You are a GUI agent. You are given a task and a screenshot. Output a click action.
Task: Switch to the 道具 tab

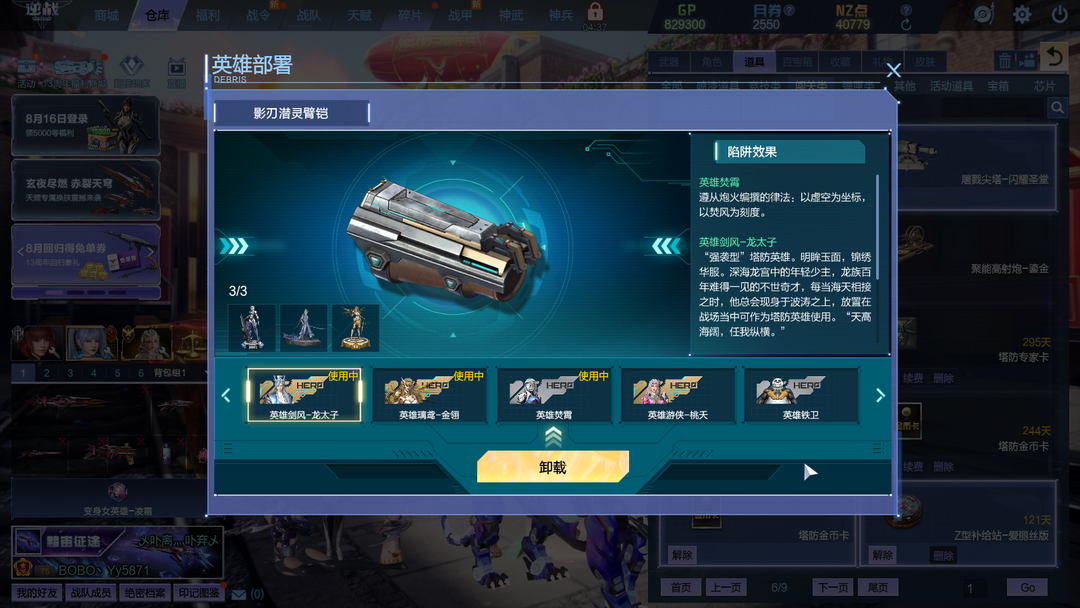pos(754,62)
